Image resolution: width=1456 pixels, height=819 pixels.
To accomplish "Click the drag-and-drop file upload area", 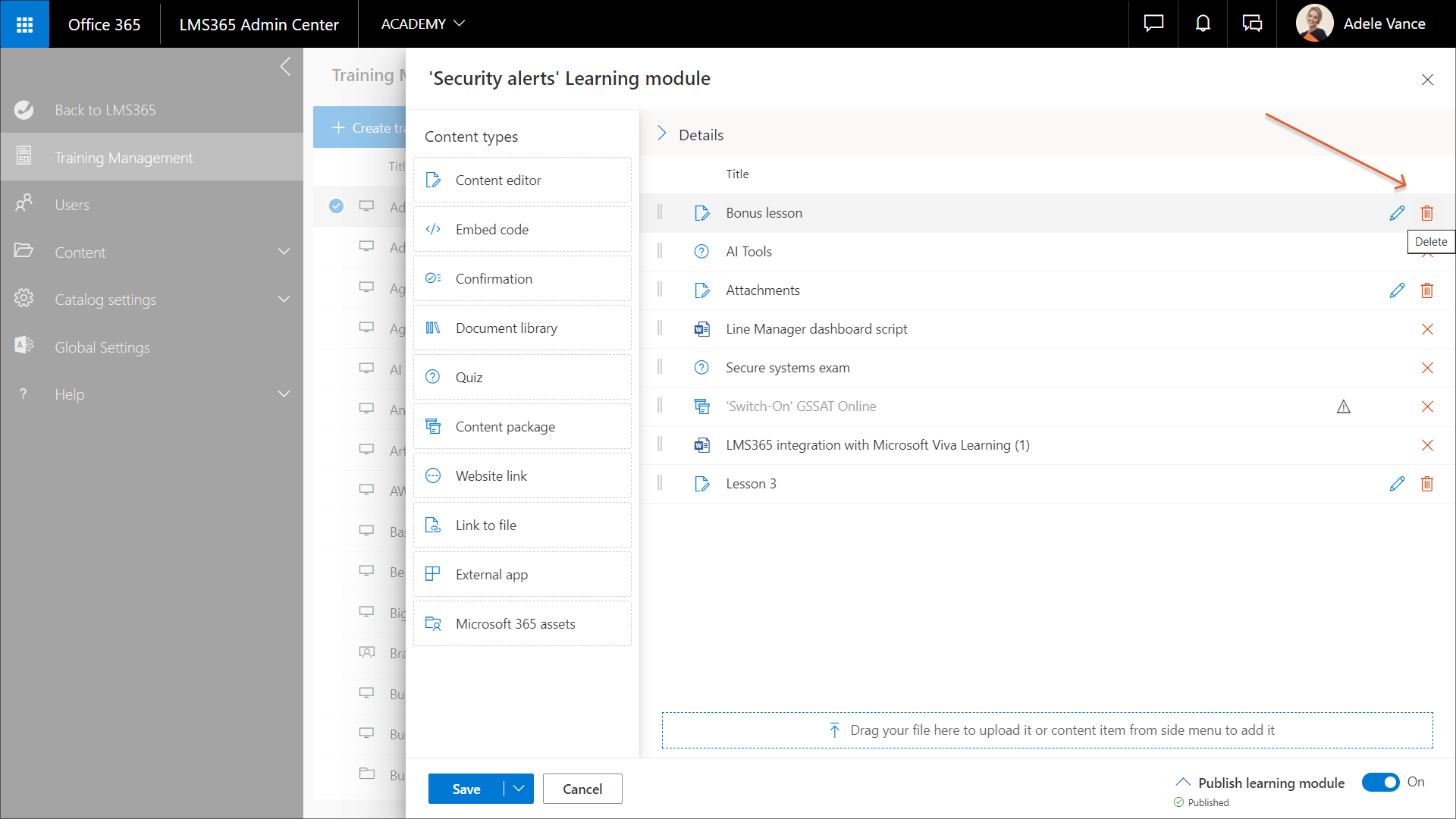I will [1046, 730].
